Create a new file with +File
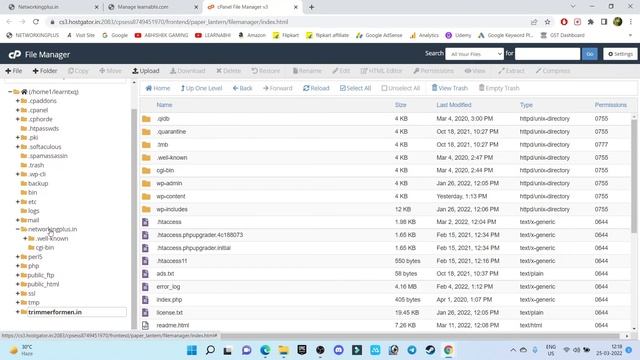Screen dimensions: 640x360 point(13,71)
